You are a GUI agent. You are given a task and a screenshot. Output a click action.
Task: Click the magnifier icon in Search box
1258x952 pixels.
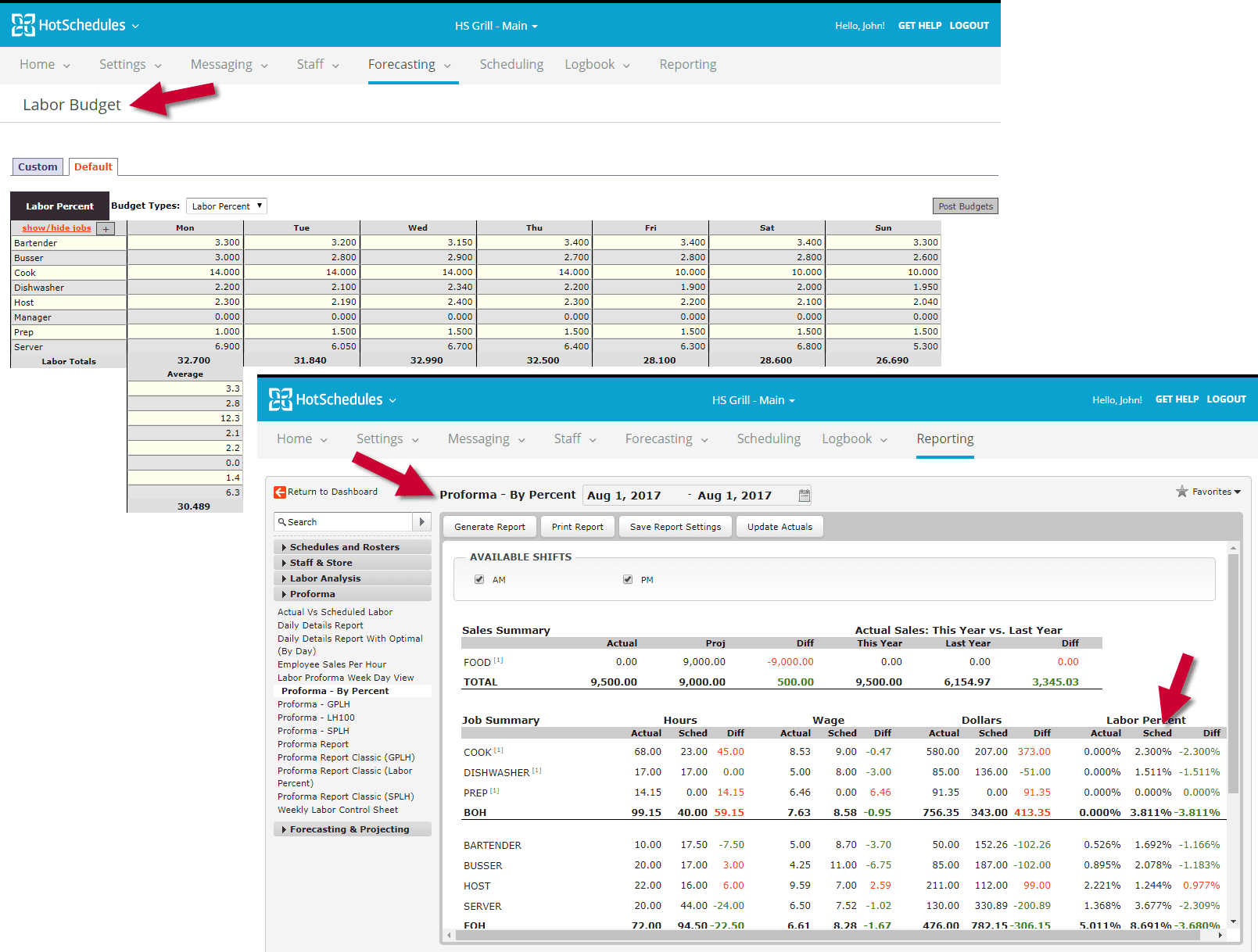[282, 522]
